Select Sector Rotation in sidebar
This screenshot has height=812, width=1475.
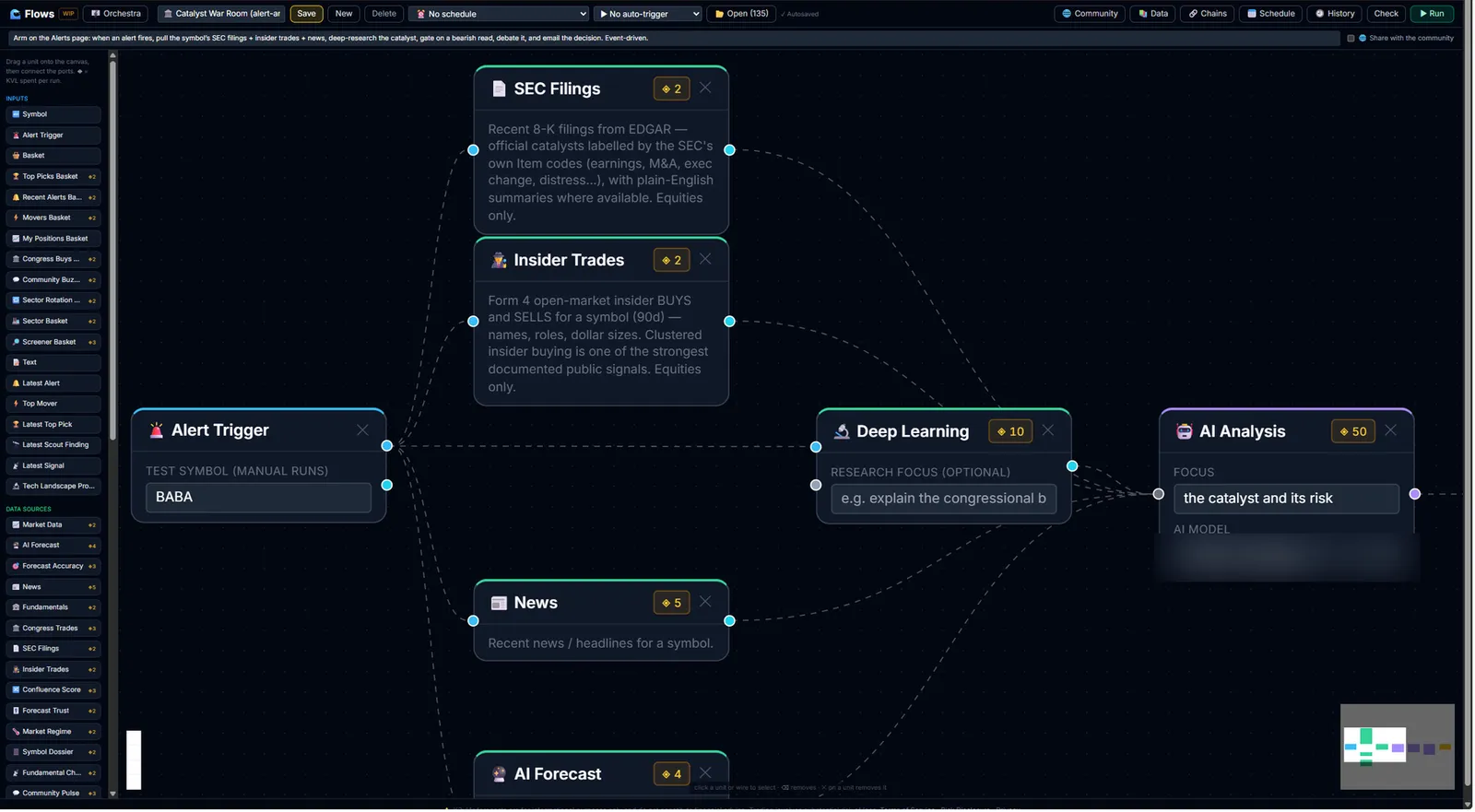click(53, 300)
